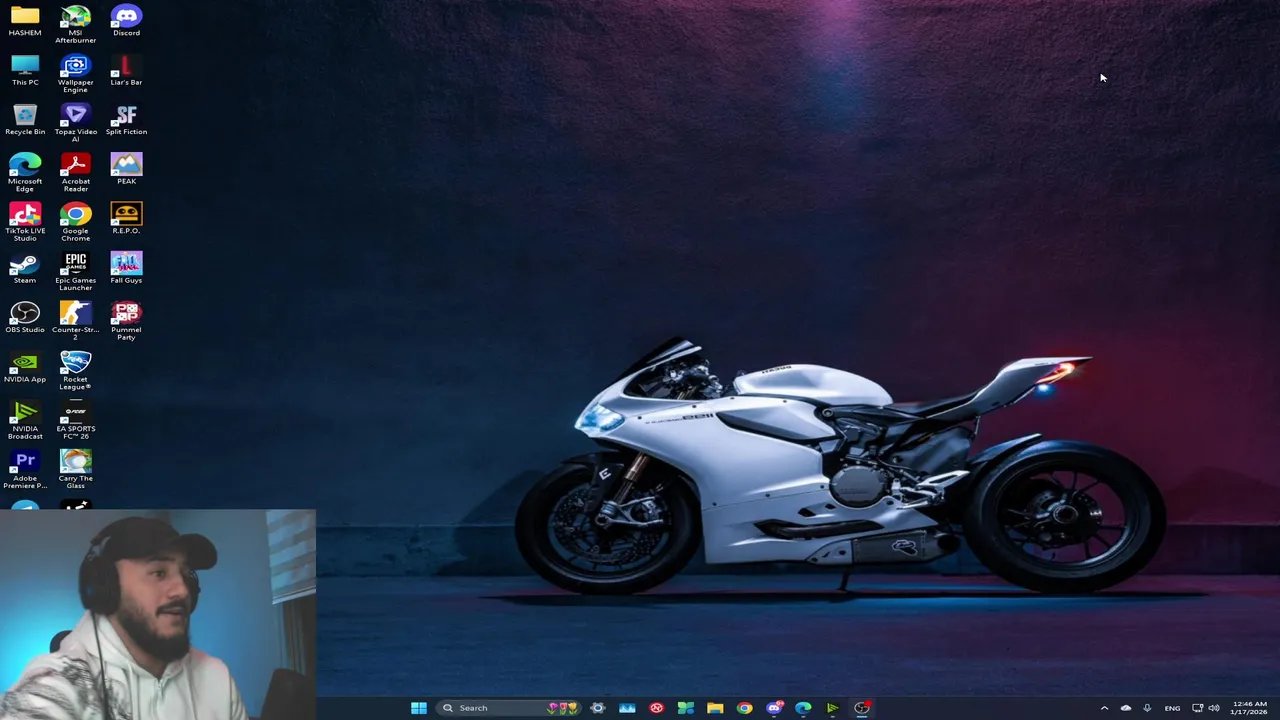Select the Liar's Bar game shortcut
1280x720 pixels.
click(x=126, y=71)
